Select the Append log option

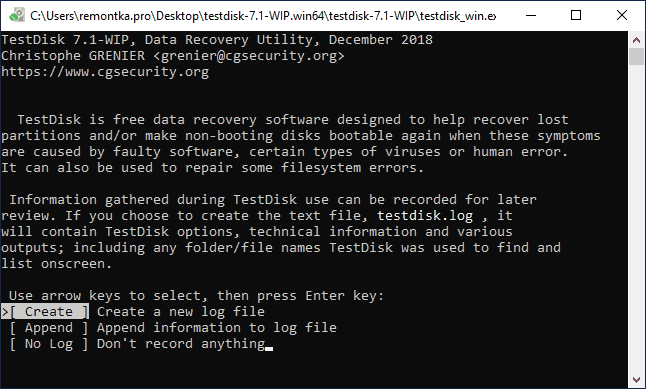tap(49, 328)
